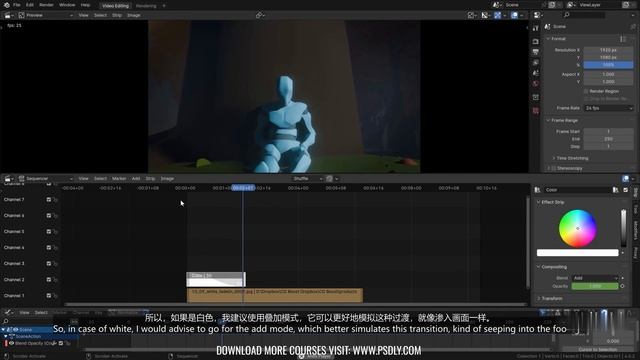The width and height of the screenshot is (640, 360).
Task: Click the white color swatch bar
Action: (x=578, y=253)
